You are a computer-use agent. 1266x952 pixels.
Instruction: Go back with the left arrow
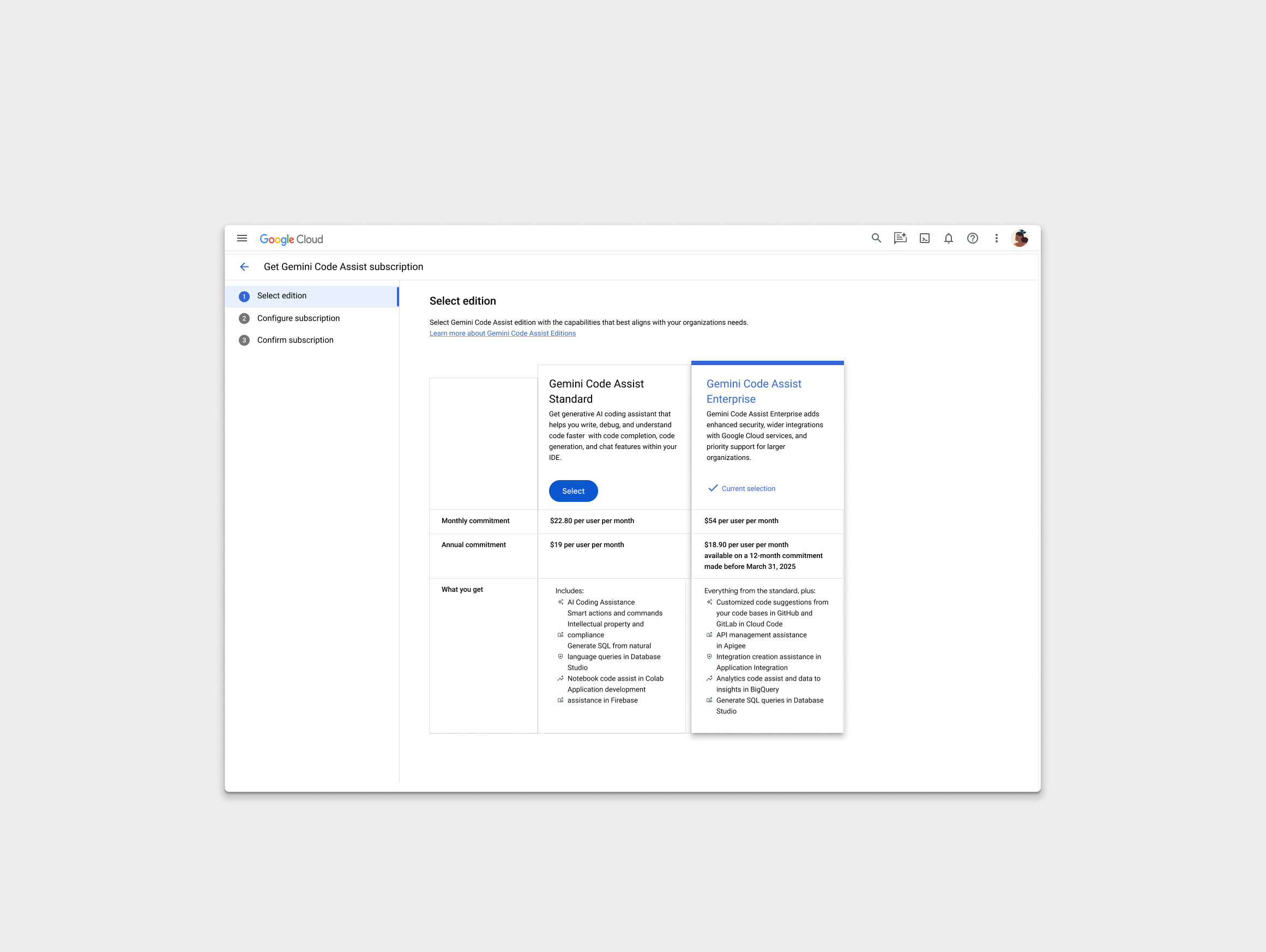[244, 266]
